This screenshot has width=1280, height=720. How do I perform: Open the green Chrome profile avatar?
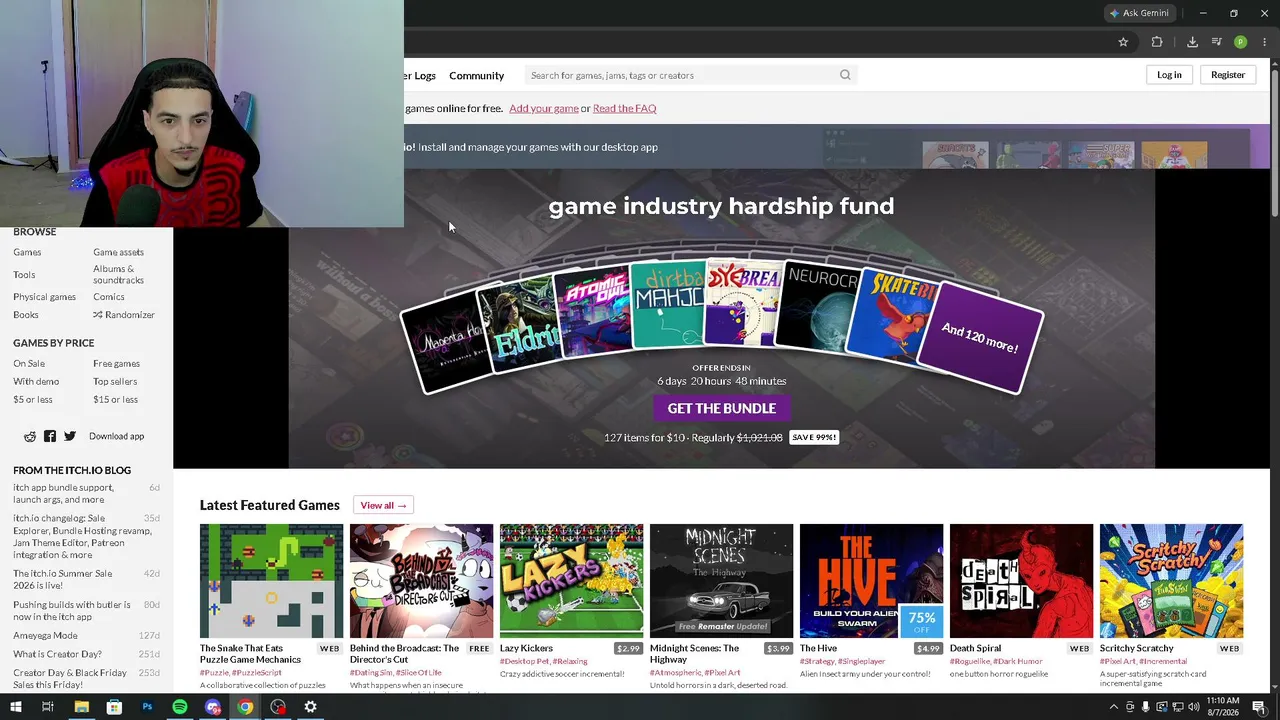(1240, 42)
